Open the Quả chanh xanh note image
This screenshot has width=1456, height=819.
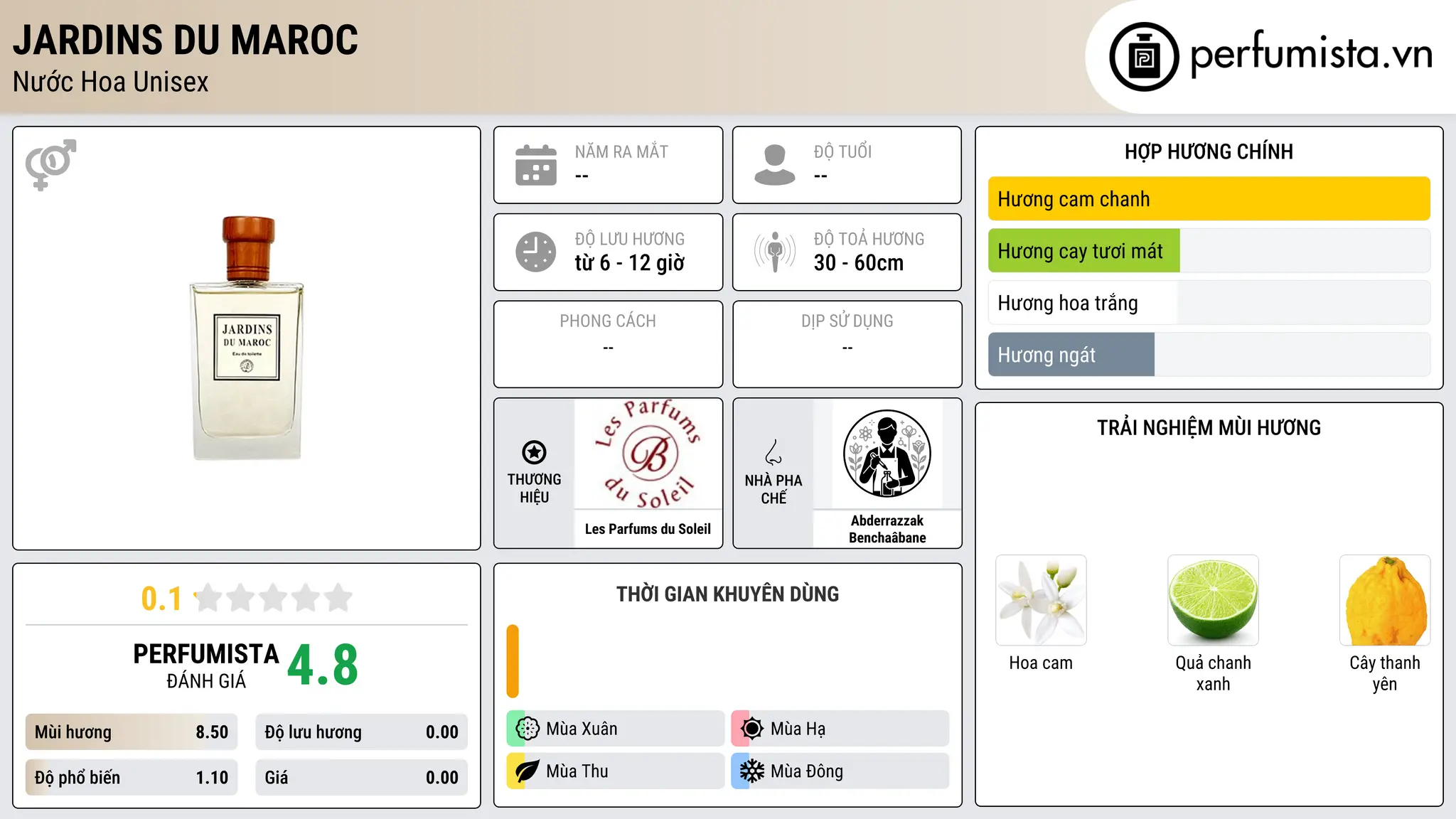tap(1213, 600)
